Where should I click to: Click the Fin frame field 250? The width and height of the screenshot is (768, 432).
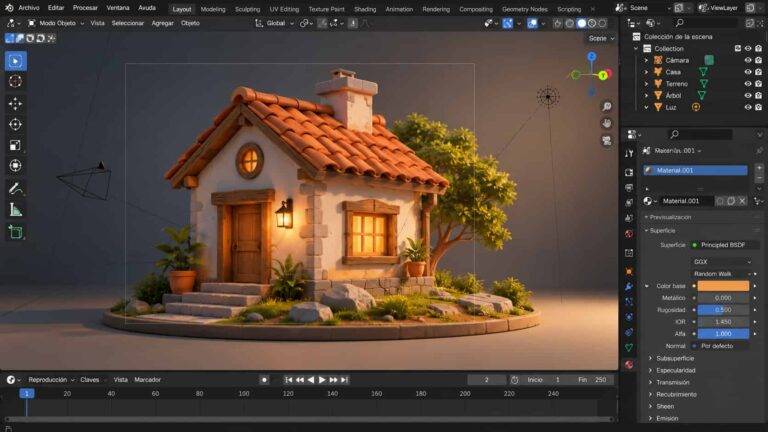(593, 380)
